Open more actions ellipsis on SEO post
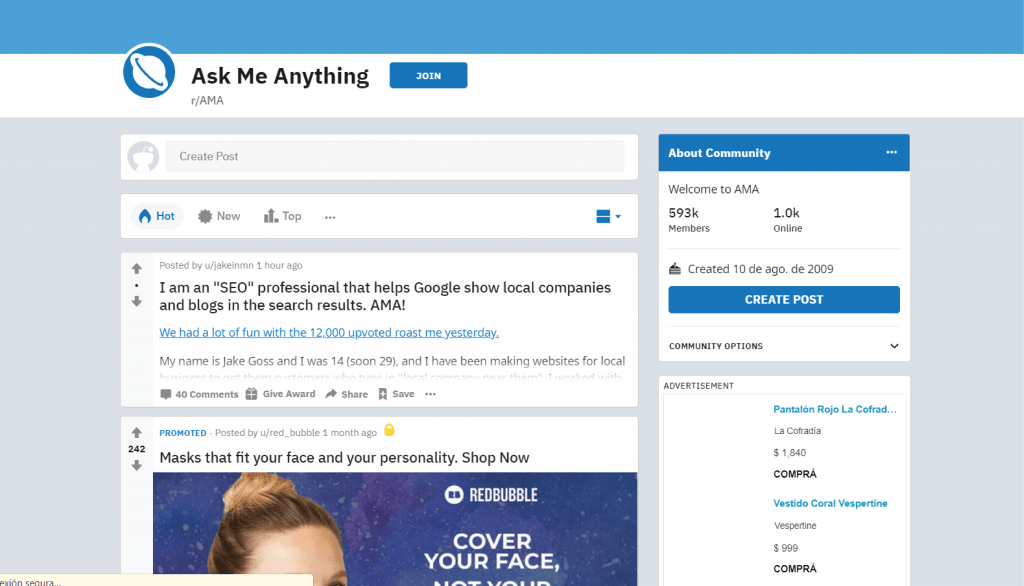The image size is (1024, 586). [430, 394]
